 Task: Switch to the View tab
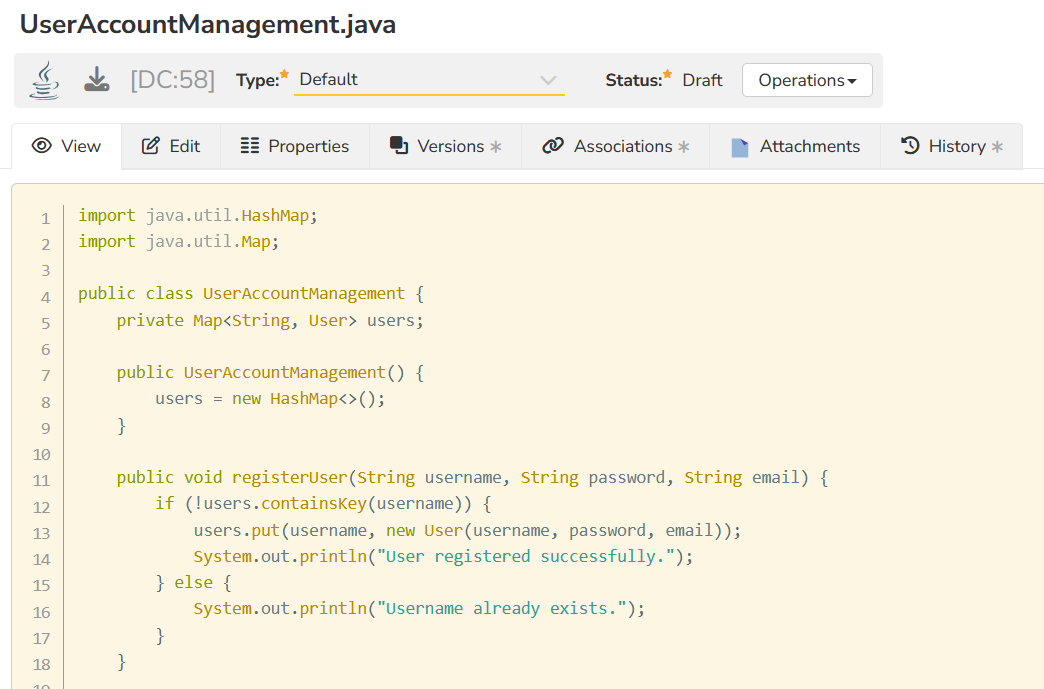point(67,146)
